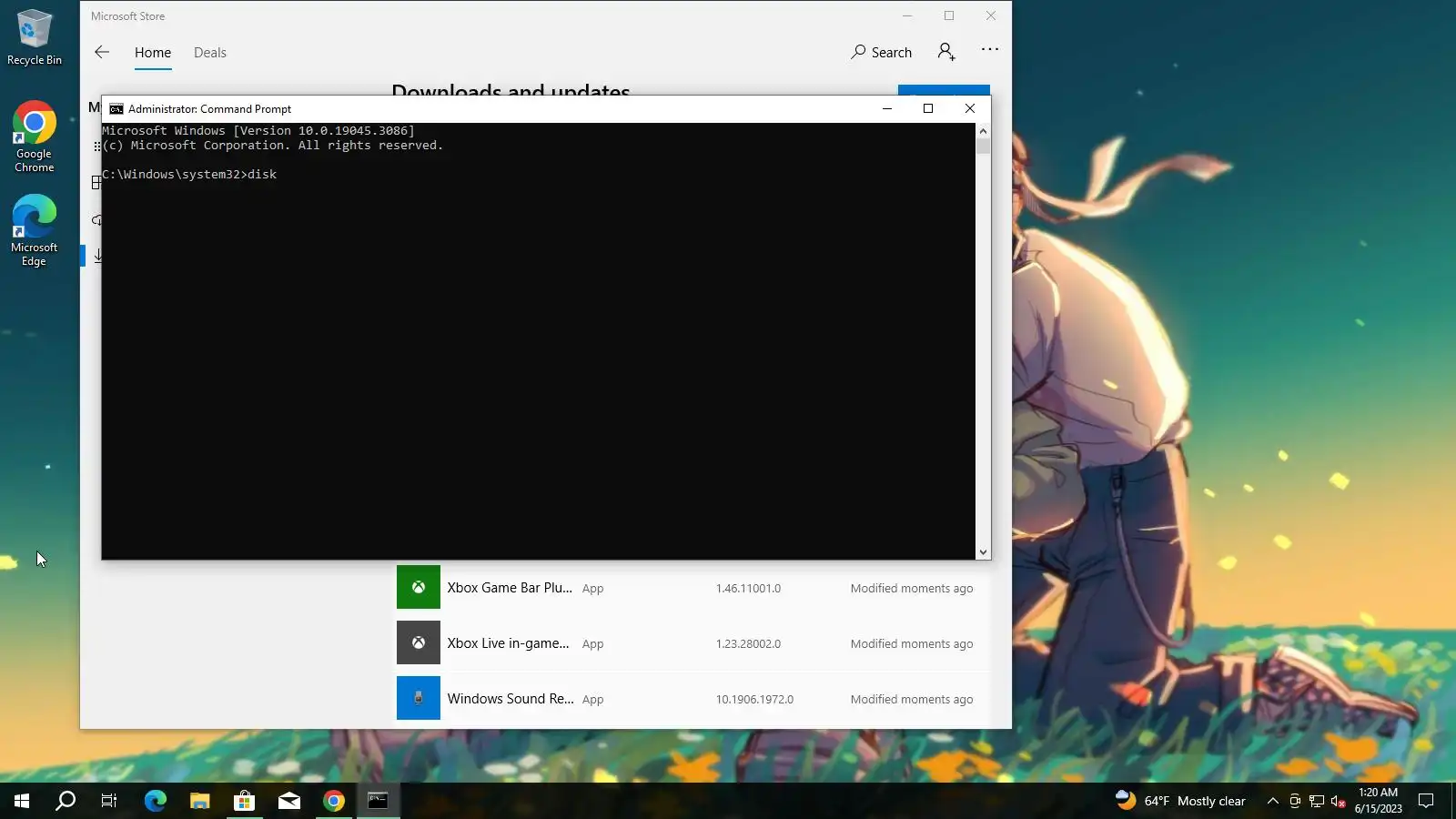This screenshot has width=1456, height=819.
Task: Click 'Modified moments ago' in the Xbox Game Bar row
Action: tap(912, 589)
